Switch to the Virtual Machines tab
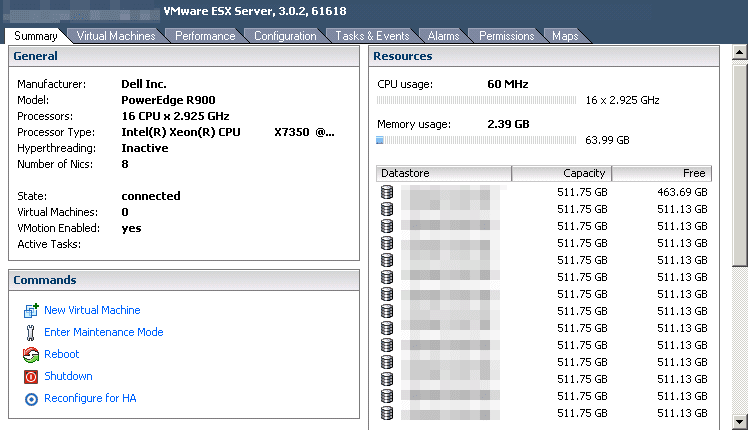The image size is (748, 430). [x=116, y=36]
